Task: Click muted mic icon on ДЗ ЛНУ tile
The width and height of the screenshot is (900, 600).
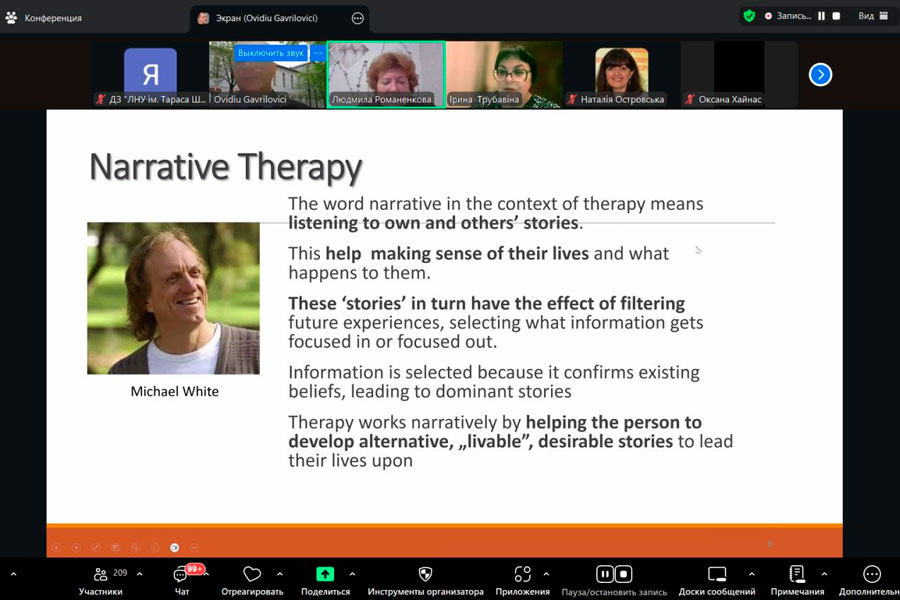Action: pos(101,99)
